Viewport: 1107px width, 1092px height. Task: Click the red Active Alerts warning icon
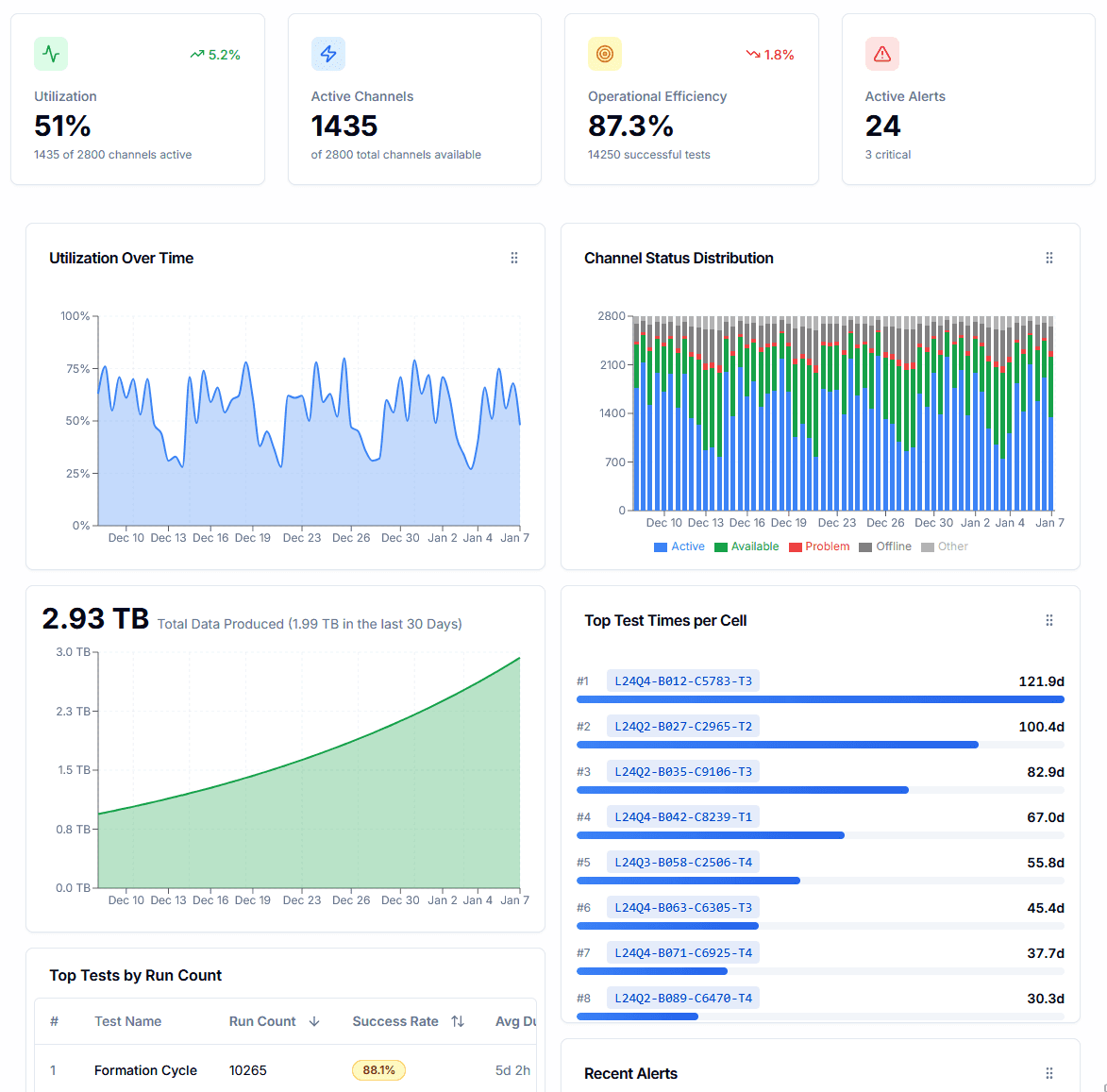tap(882, 54)
